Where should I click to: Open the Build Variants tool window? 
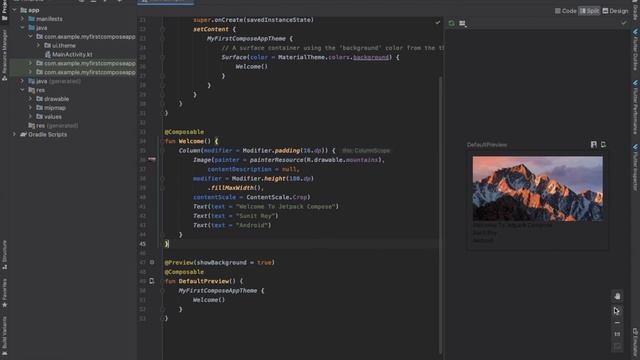click(x=4, y=336)
